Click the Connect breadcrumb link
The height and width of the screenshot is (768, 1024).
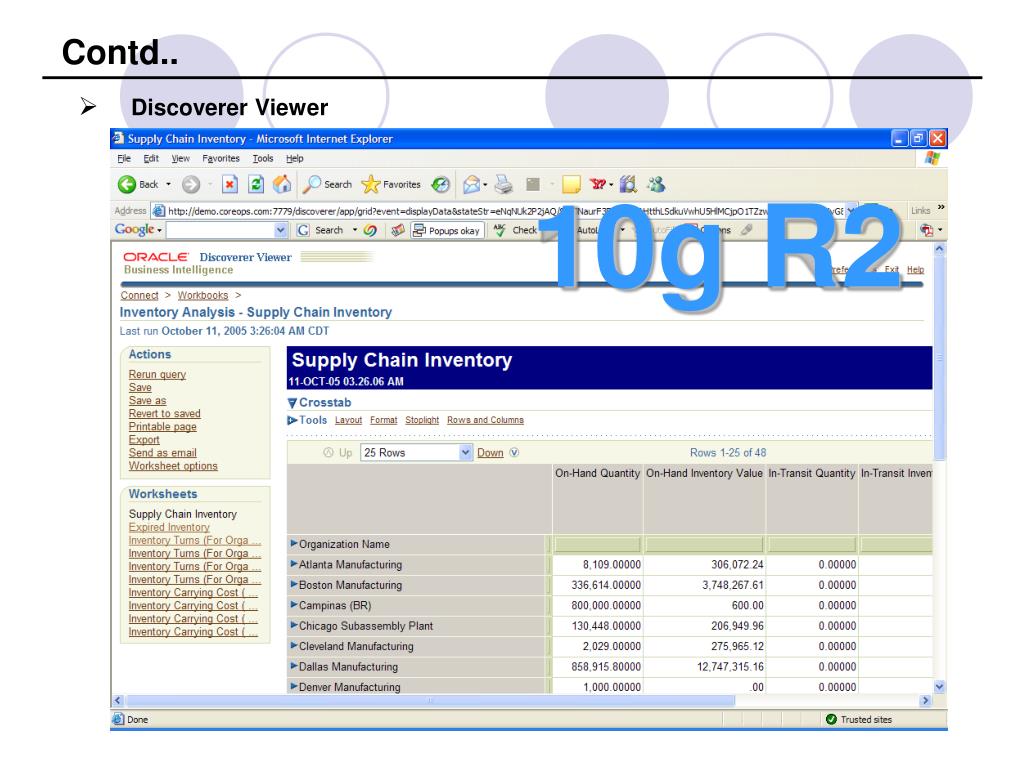[x=139, y=296]
